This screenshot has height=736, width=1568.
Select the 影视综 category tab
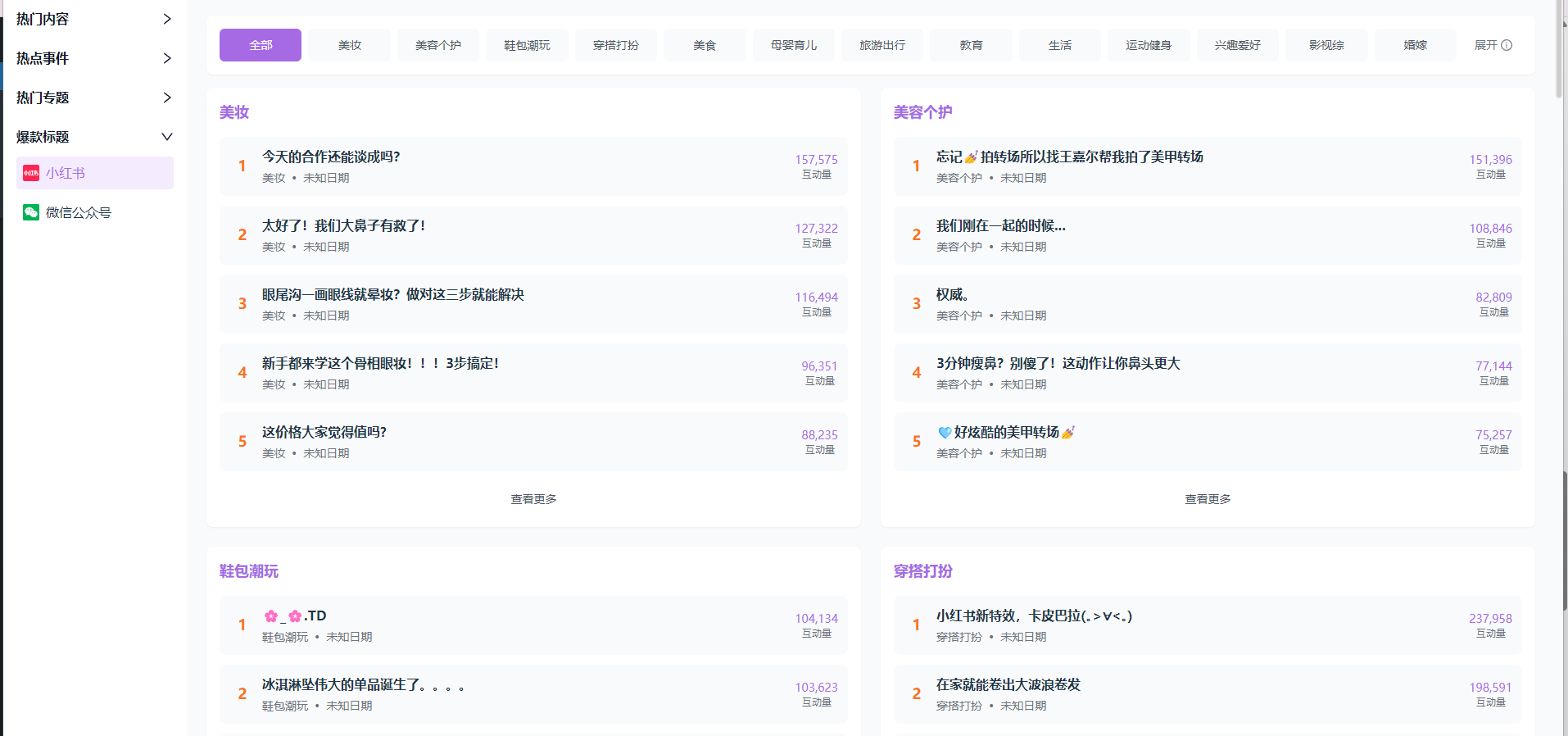pos(1326,45)
